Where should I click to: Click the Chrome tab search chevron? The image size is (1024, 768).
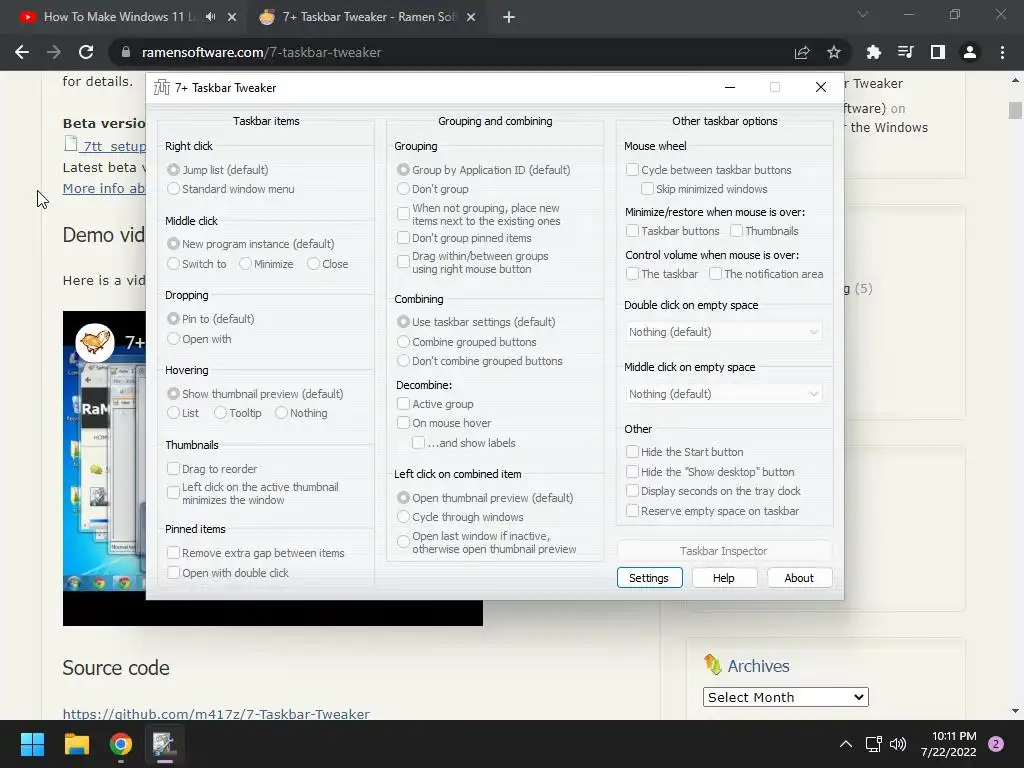click(x=863, y=14)
